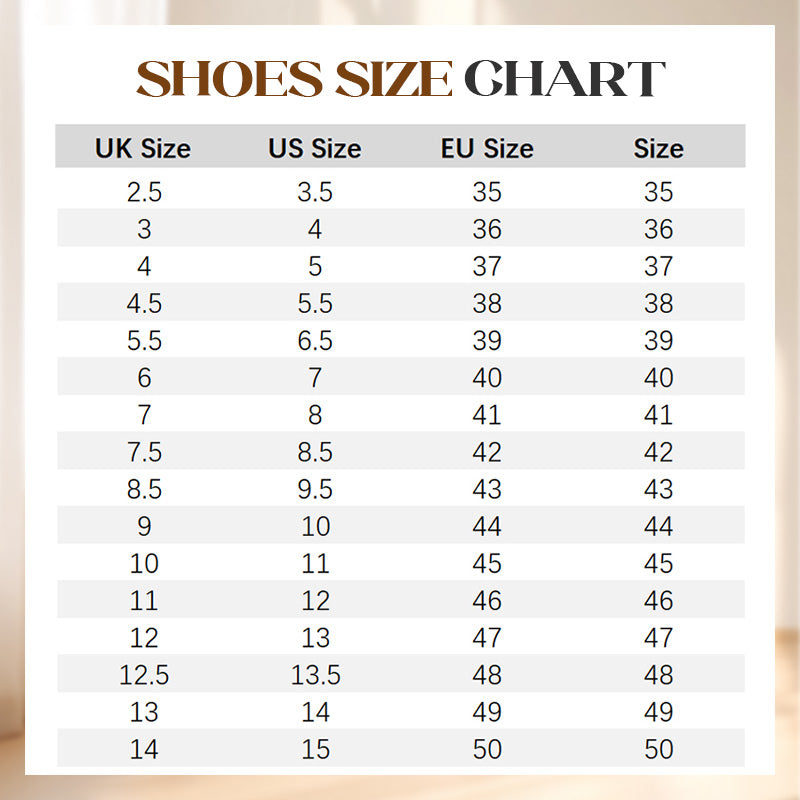
Task: Click the US Size column header
Action: pyautogui.click(x=314, y=149)
